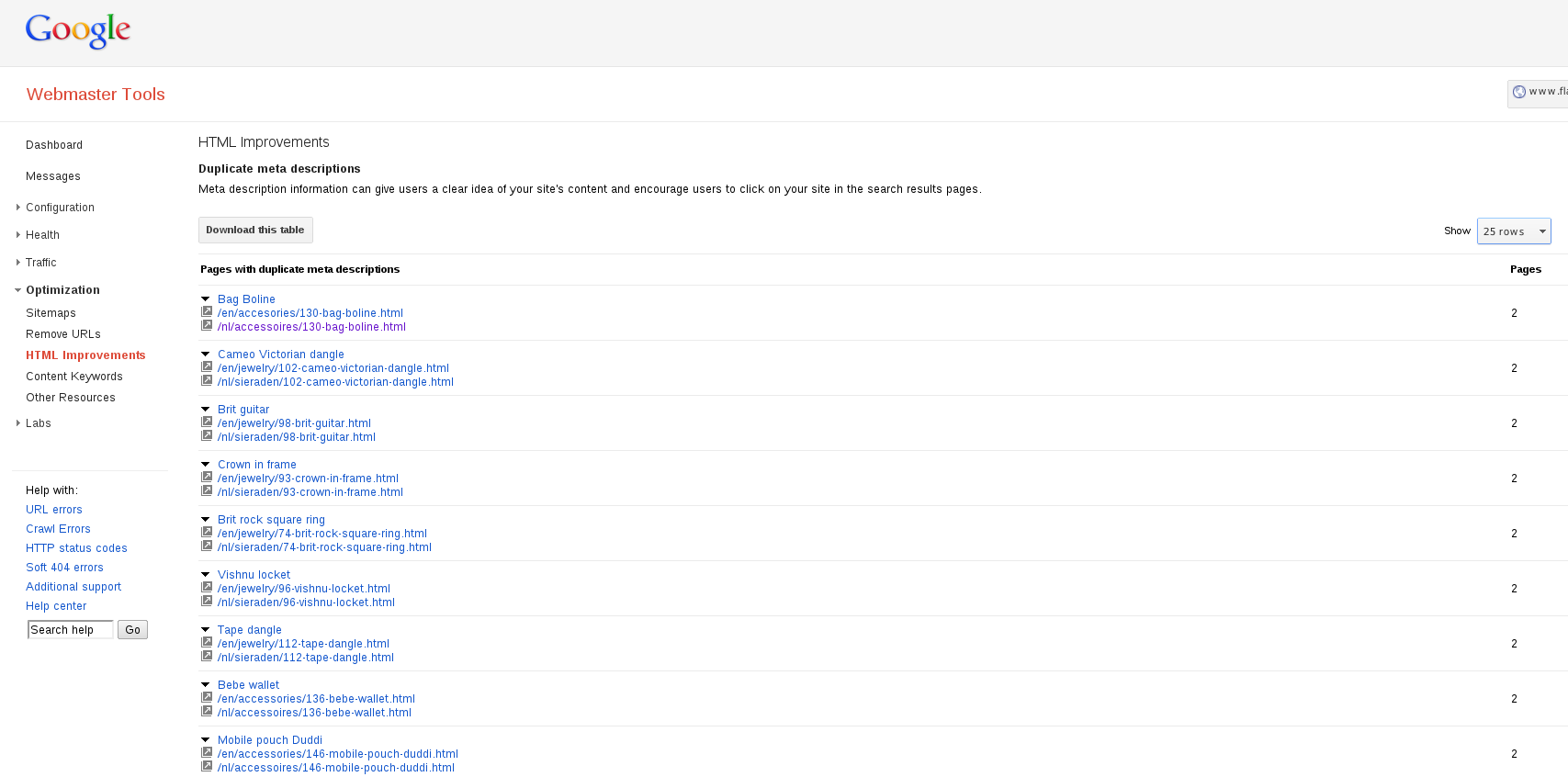Open external icon for /en/jewelry/98-brit-guitar.html
Viewport: 1568px width, 777px height.
click(x=207, y=422)
